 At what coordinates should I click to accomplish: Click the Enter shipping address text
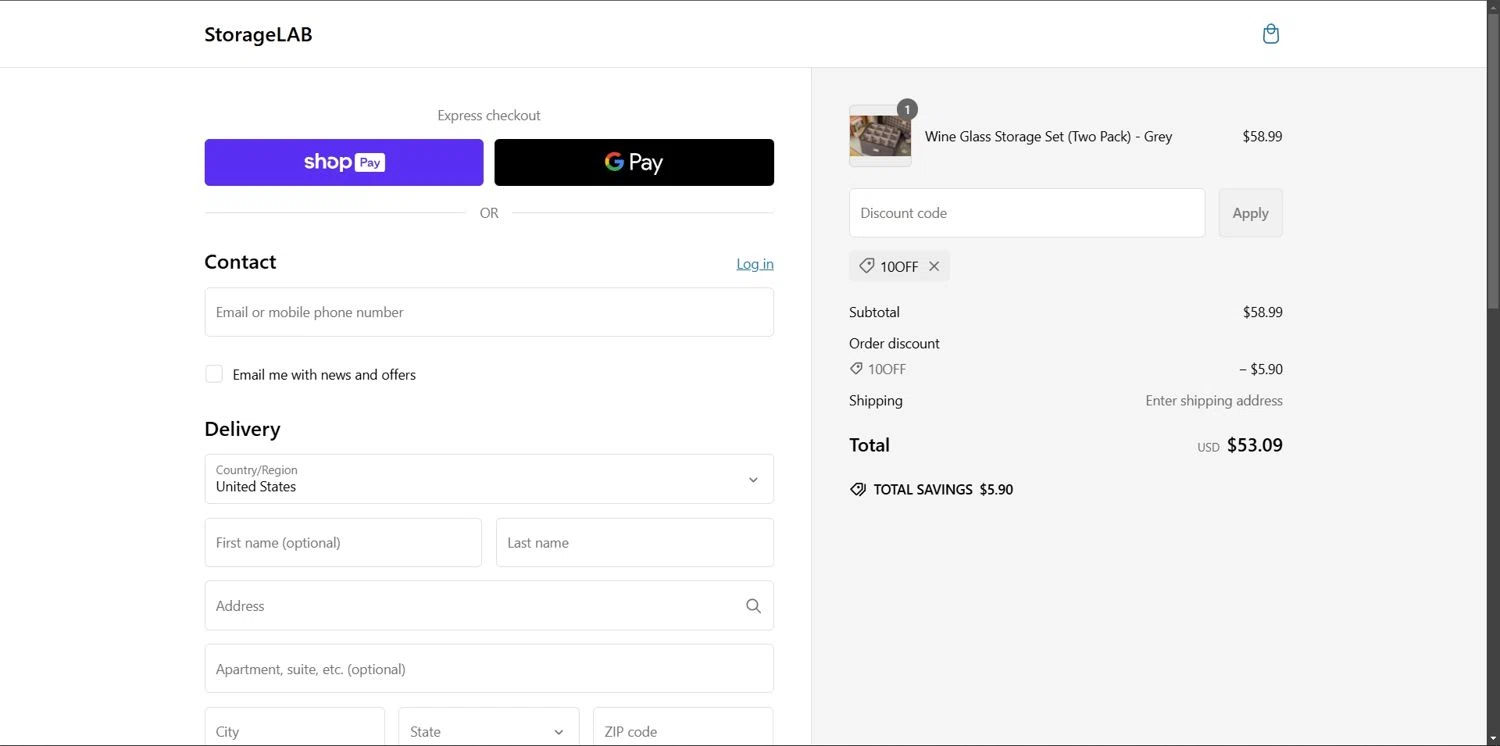pos(1214,401)
